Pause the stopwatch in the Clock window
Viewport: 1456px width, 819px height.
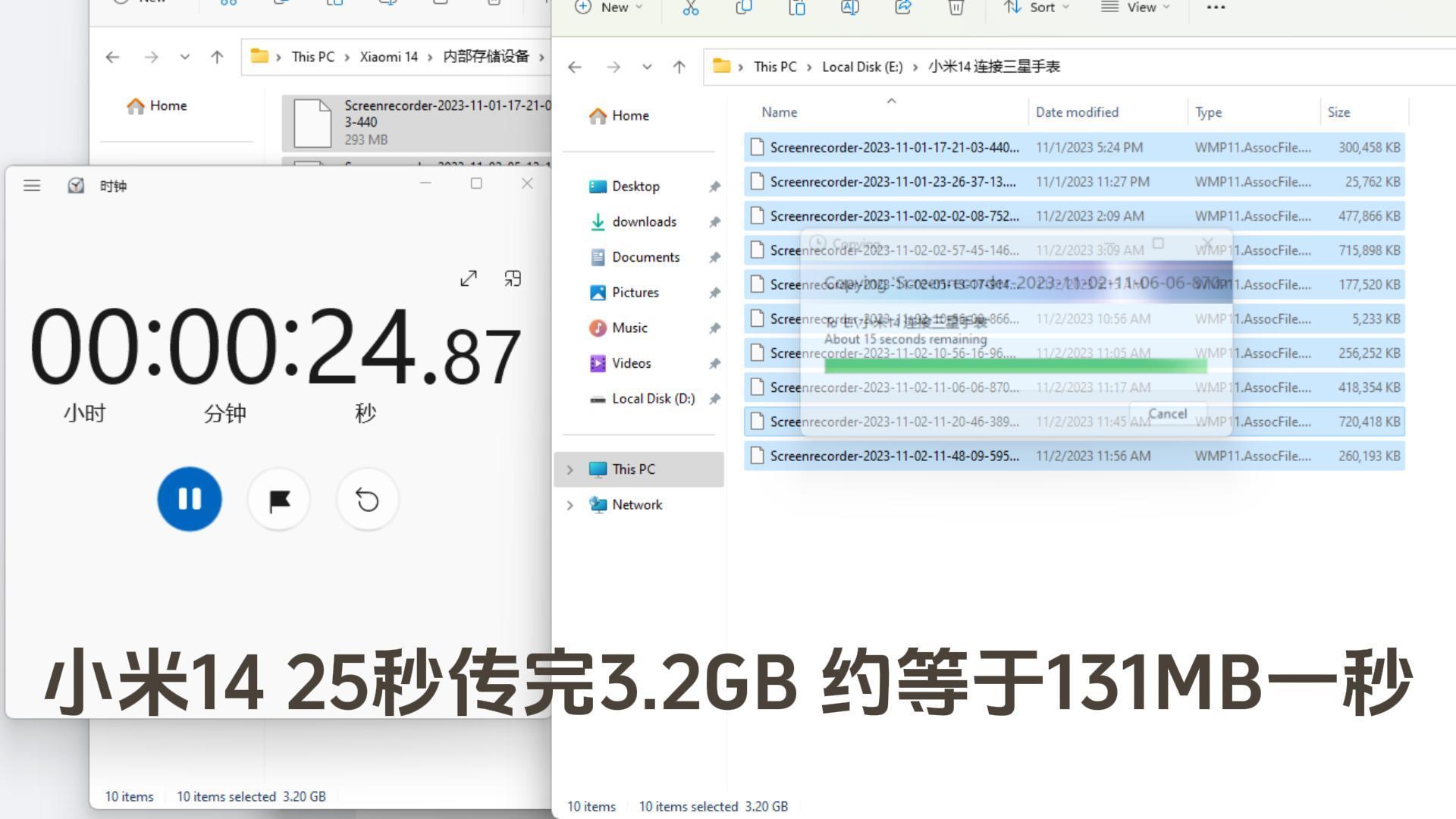point(190,499)
